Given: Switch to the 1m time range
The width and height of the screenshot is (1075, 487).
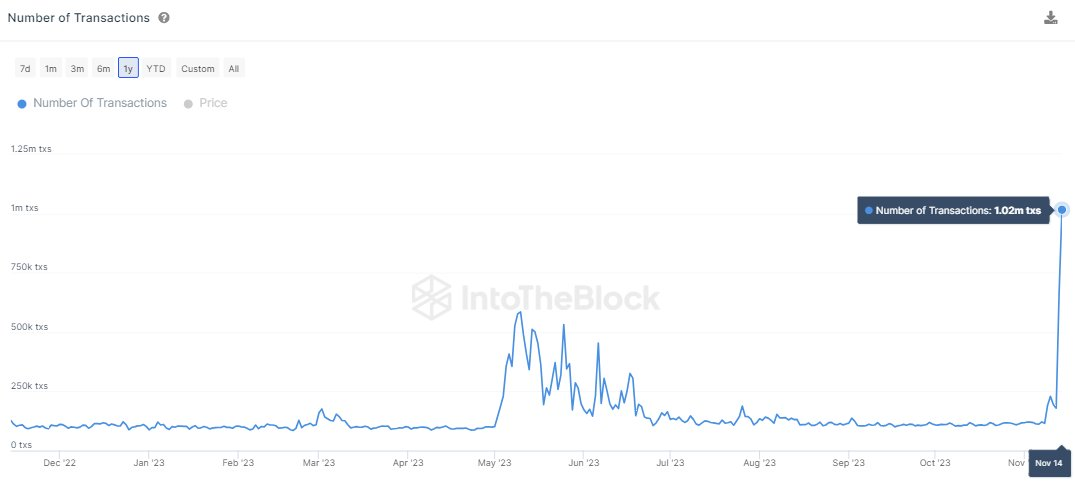Looking at the screenshot, I should tap(50, 68).
